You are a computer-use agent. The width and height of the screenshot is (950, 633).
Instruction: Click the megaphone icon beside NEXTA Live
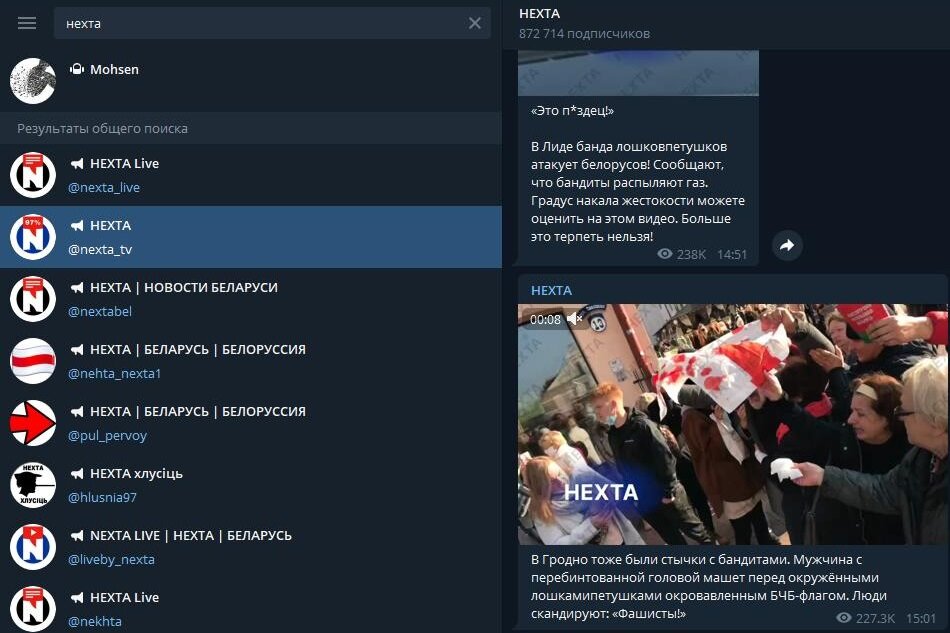(x=79, y=163)
